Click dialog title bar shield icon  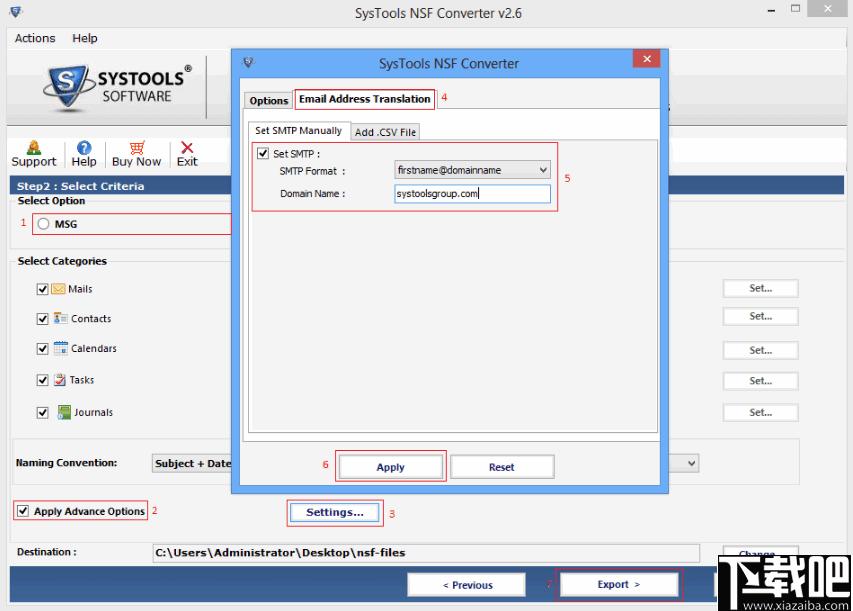tap(248, 63)
